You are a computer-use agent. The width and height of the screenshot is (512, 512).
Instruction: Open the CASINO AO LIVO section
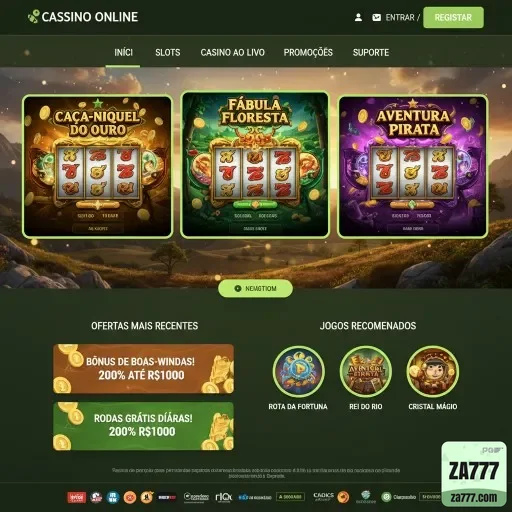click(233, 52)
